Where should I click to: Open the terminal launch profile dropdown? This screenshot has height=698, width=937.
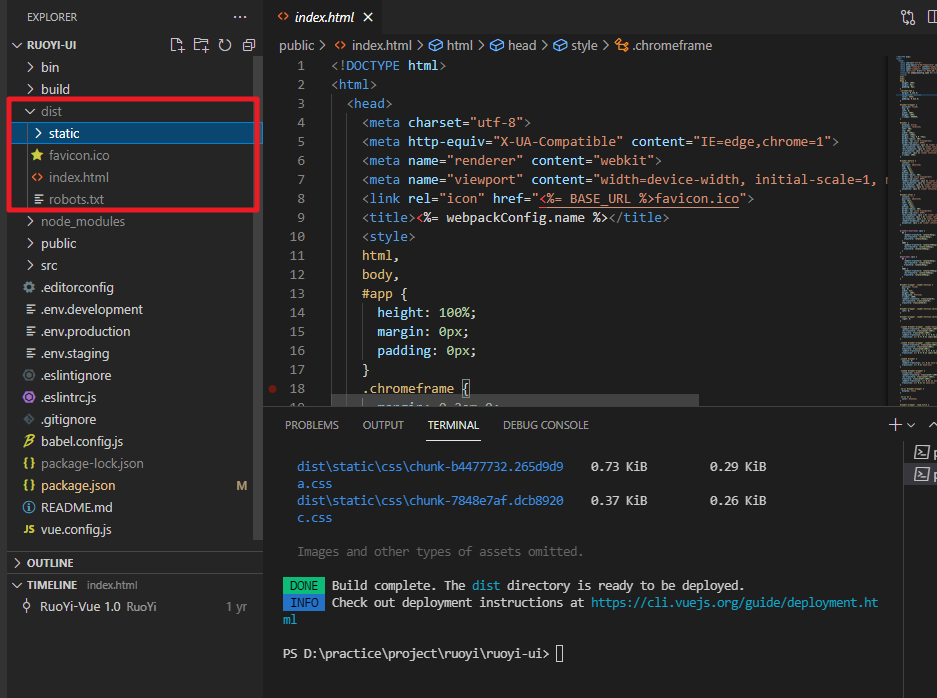click(911, 425)
